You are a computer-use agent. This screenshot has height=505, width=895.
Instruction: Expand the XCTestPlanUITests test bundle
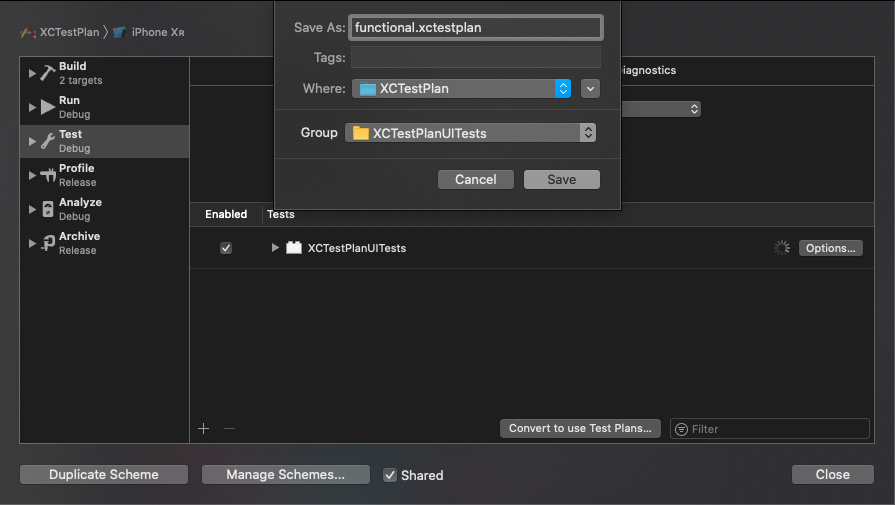275,248
